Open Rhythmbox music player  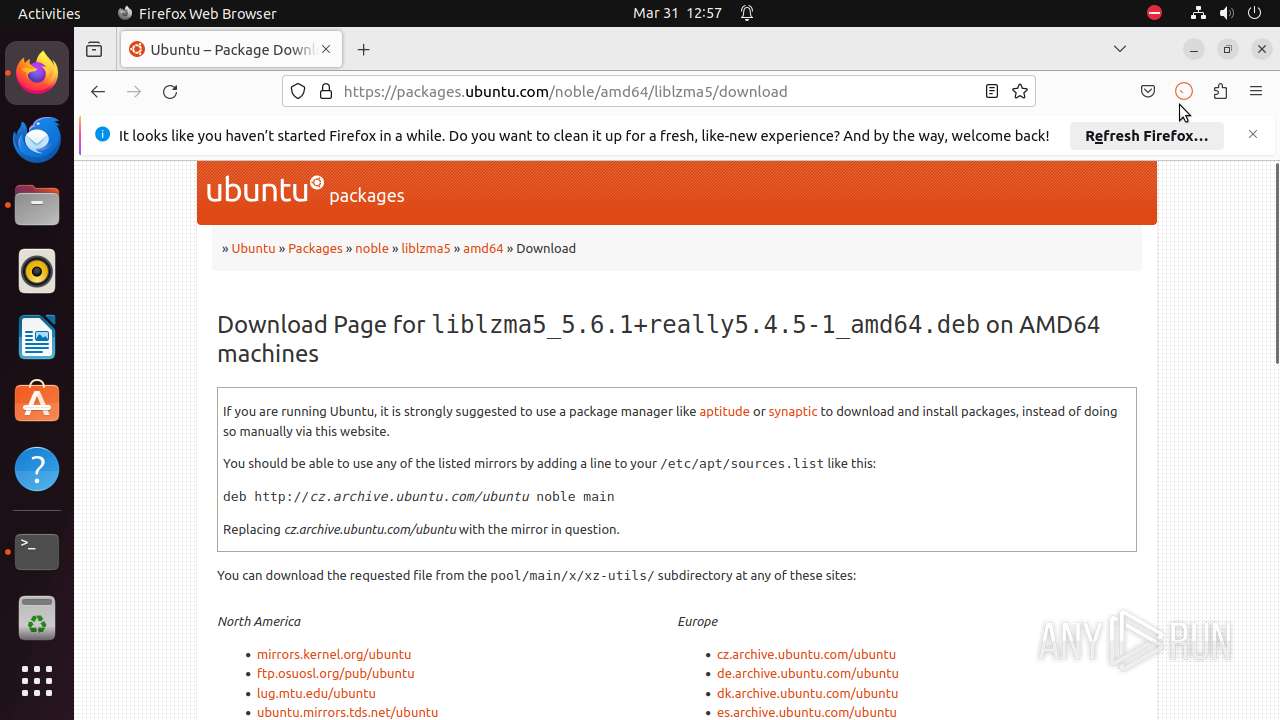(37, 271)
